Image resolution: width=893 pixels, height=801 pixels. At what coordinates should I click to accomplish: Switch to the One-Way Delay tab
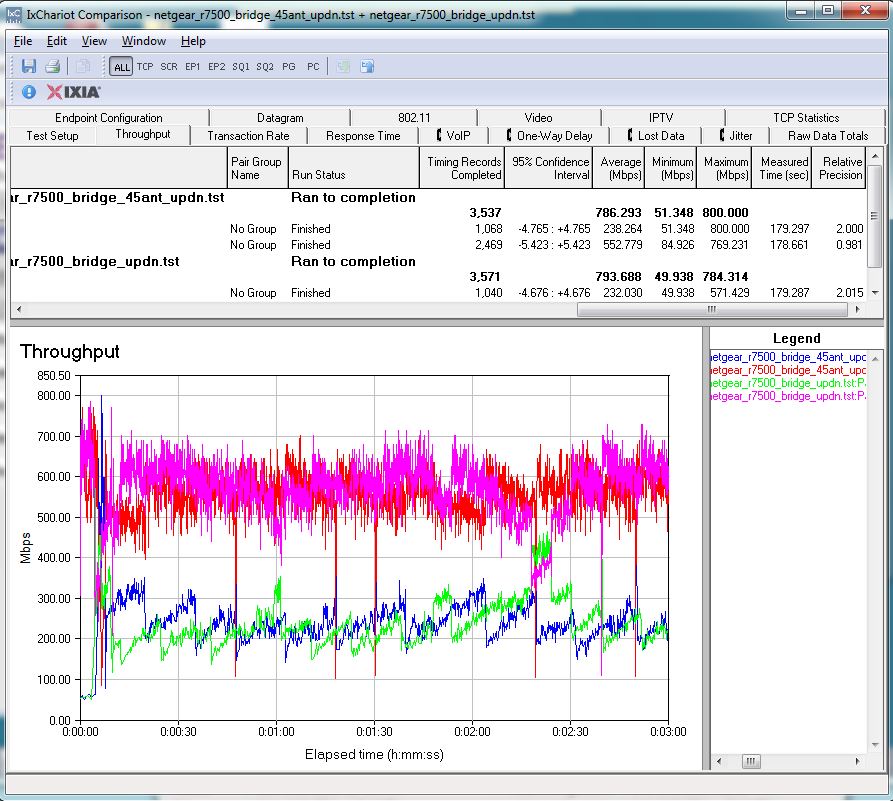550,136
